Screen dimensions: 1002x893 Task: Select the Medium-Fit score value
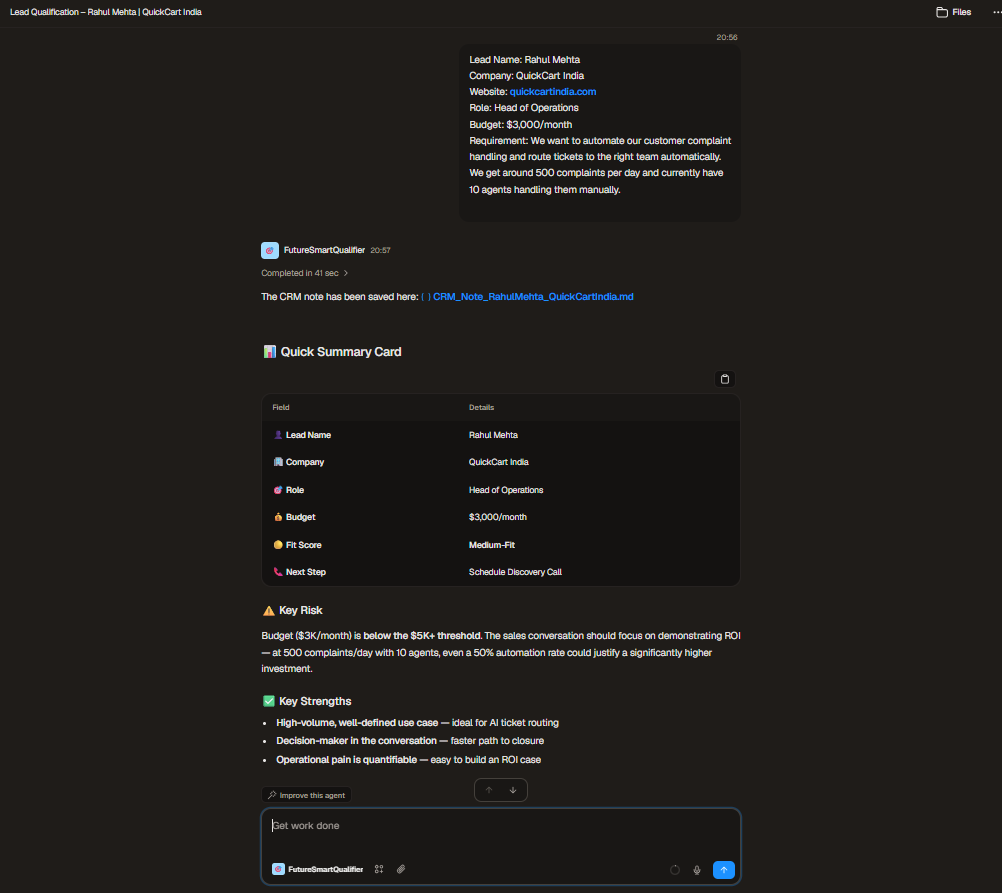tap(492, 545)
